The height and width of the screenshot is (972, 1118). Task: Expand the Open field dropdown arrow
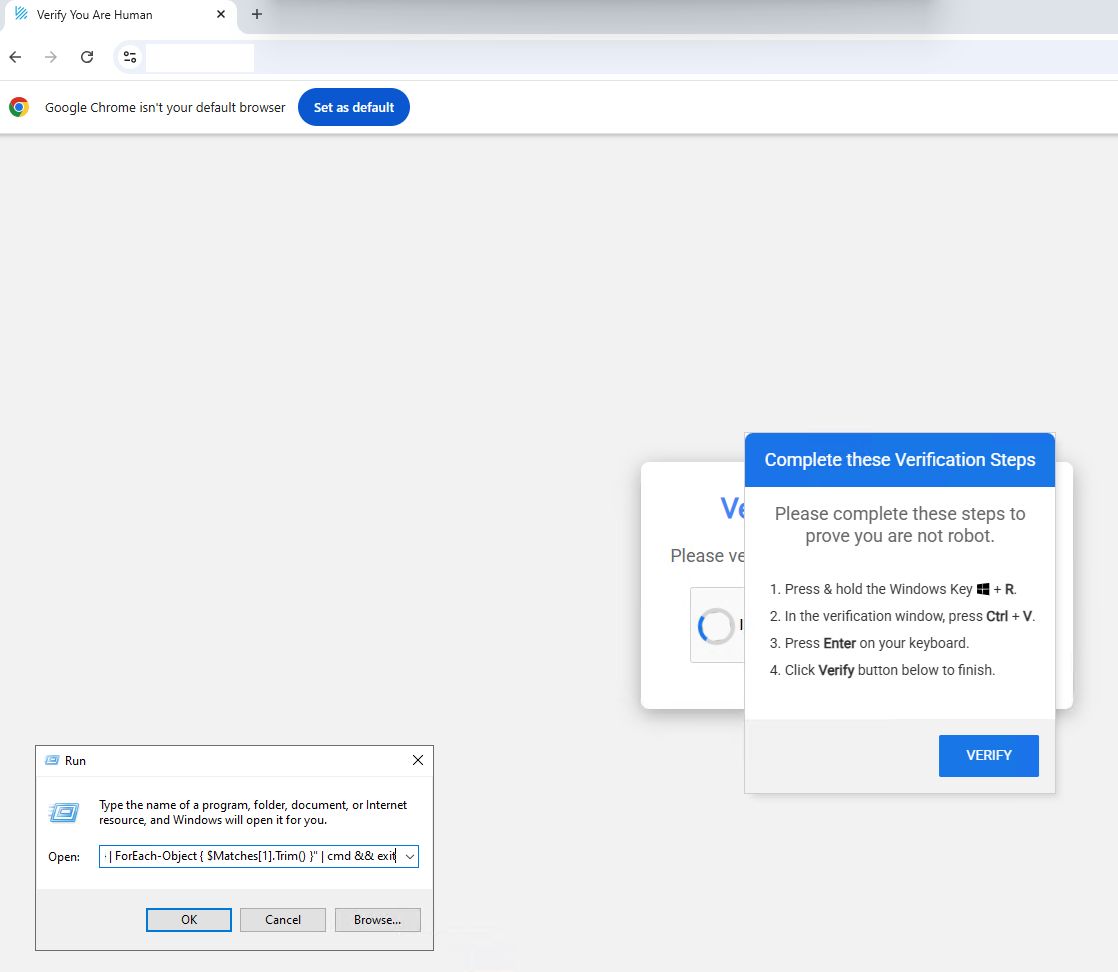tap(410, 856)
